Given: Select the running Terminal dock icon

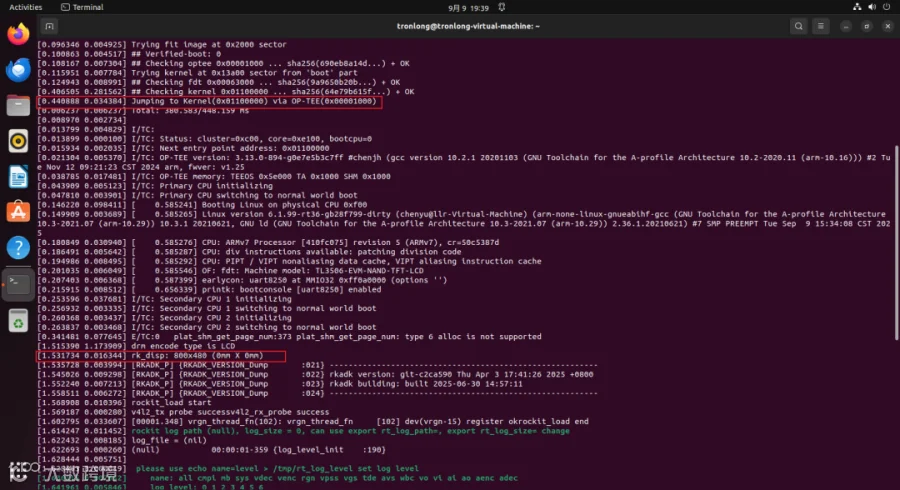Looking at the screenshot, I should pyautogui.click(x=18, y=283).
